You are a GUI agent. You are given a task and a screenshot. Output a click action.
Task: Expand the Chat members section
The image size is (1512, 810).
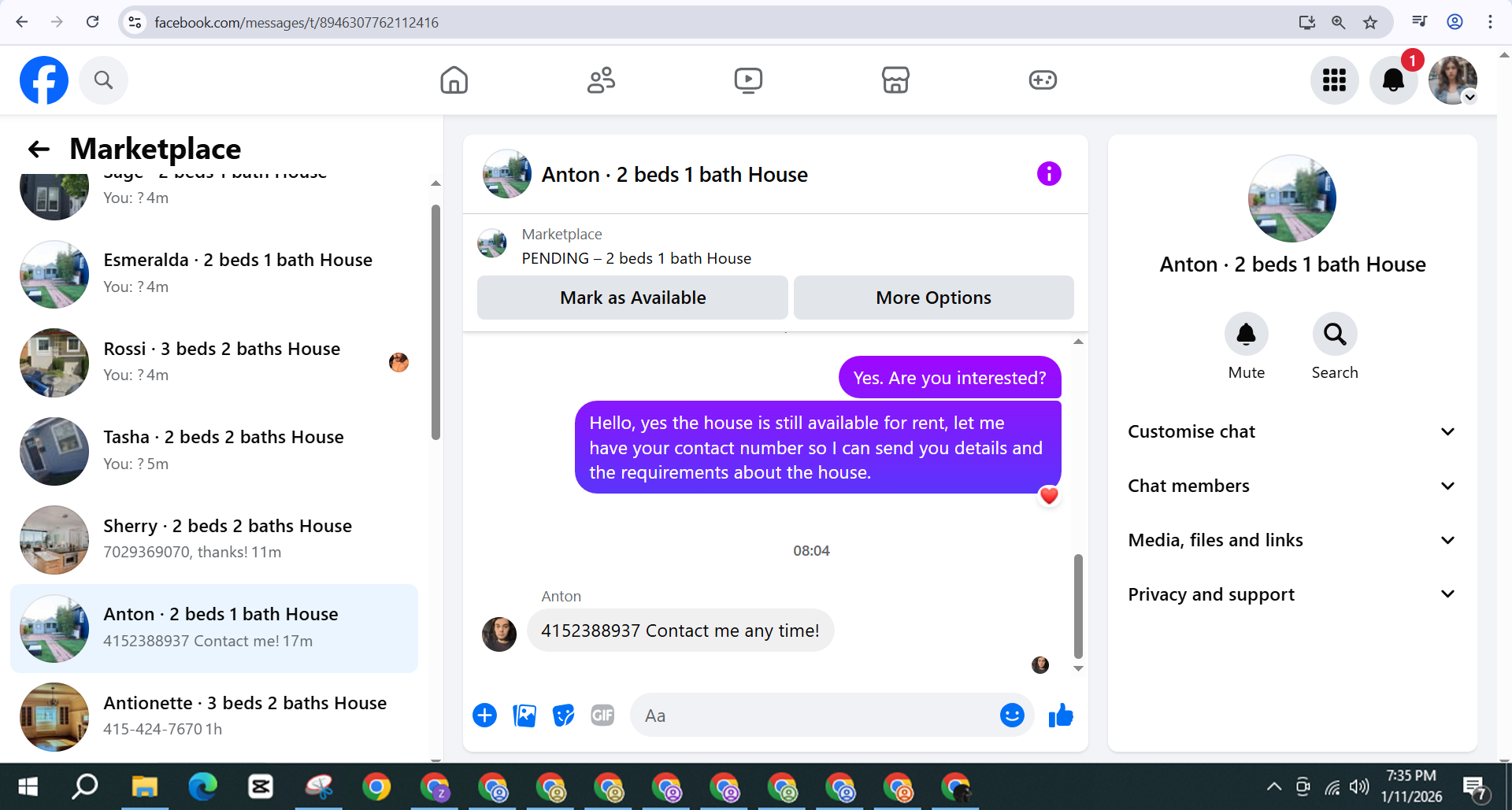coord(1291,486)
